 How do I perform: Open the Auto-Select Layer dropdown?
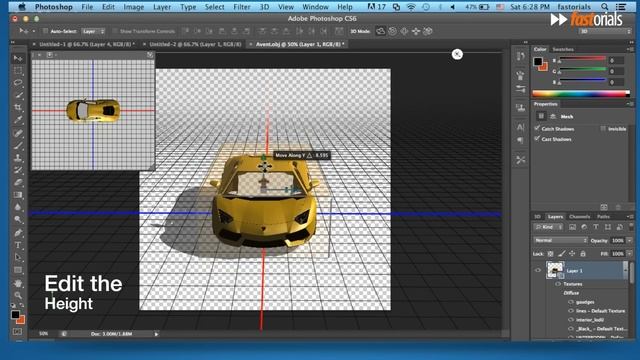coord(93,31)
